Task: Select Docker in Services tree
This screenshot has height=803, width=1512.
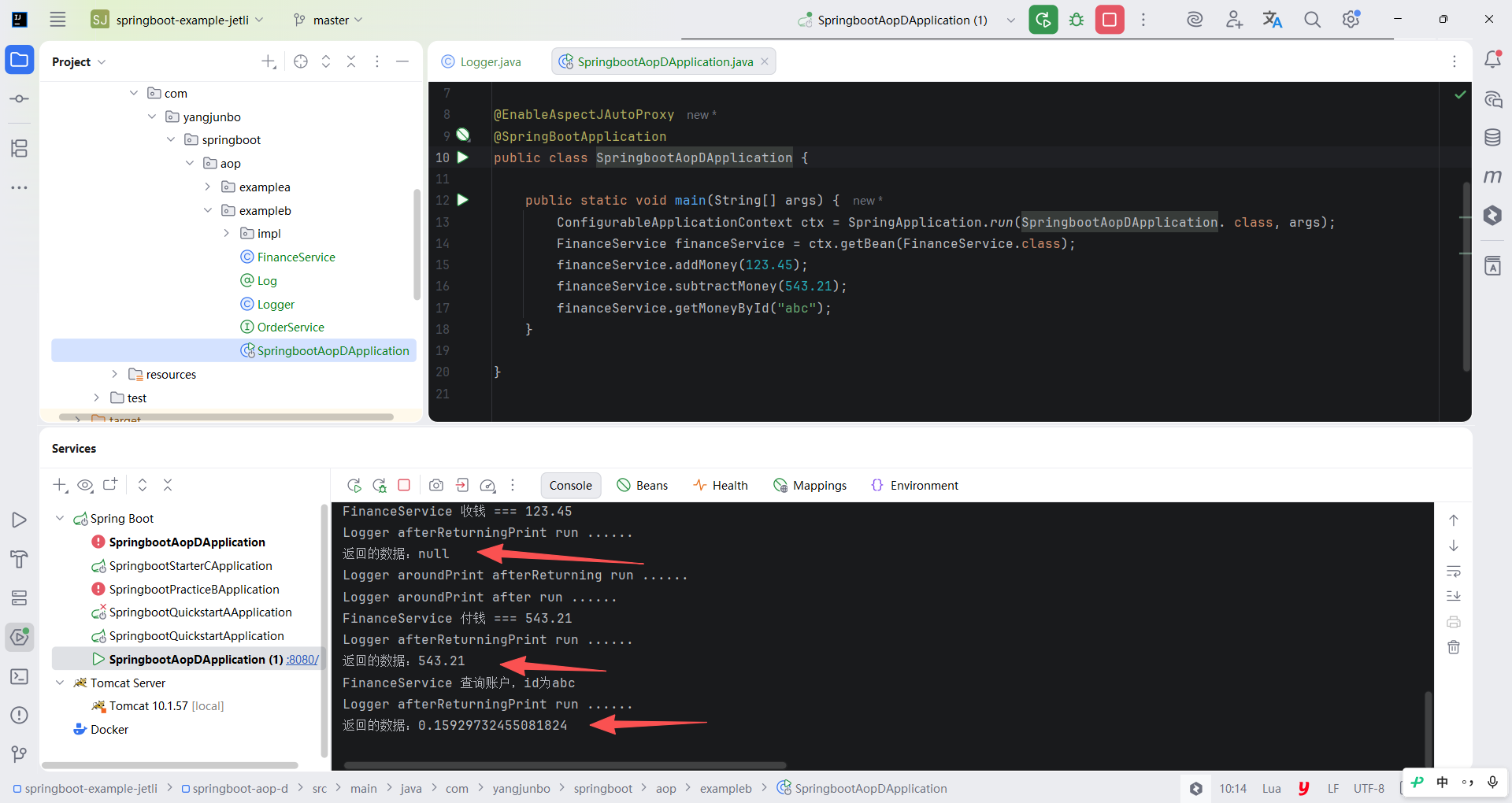Action: [x=109, y=729]
